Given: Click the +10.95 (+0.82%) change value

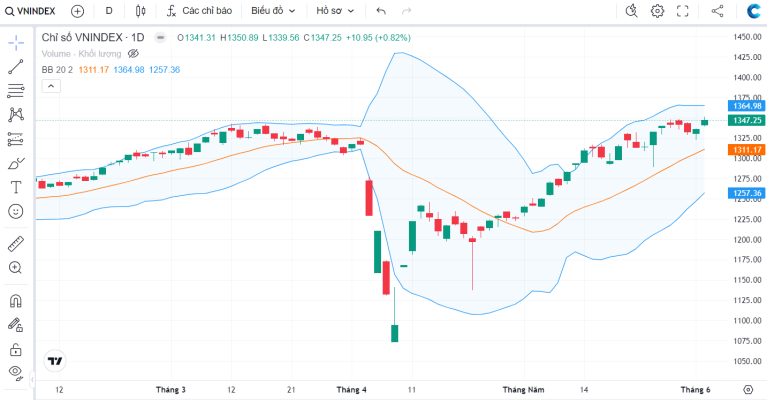Looking at the screenshot, I should coord(378,38).
